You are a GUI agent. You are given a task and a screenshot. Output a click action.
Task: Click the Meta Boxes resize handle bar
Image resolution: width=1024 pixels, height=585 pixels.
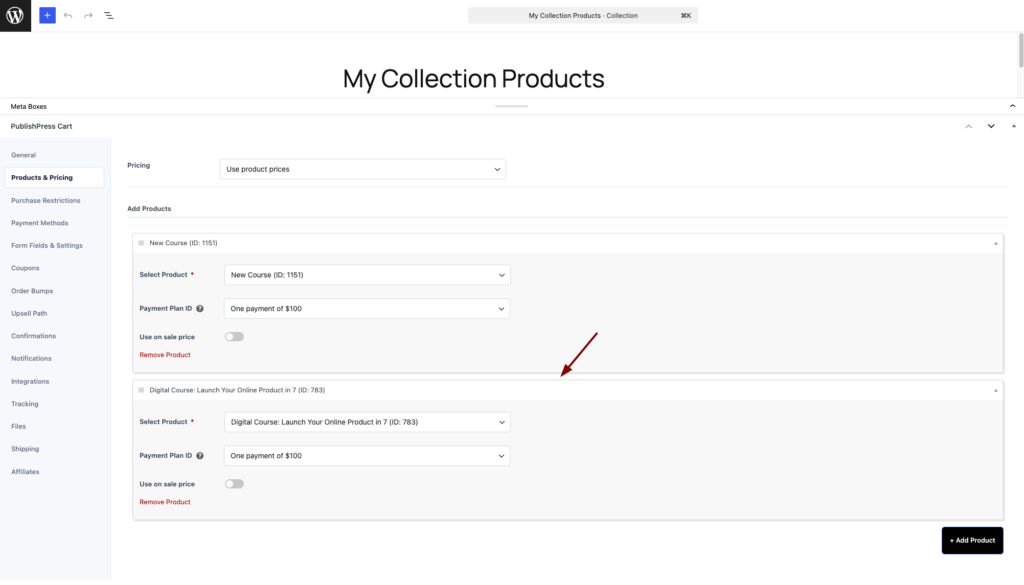(x=511, y=106)
